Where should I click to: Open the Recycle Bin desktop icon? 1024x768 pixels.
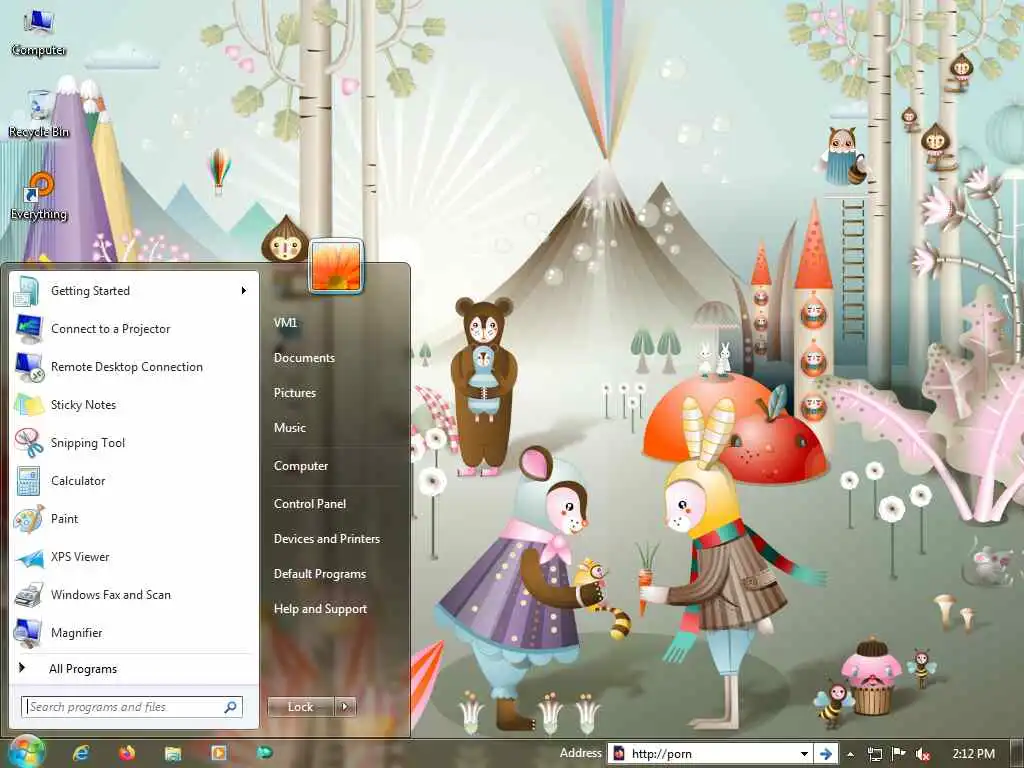(x=39, y=114)
